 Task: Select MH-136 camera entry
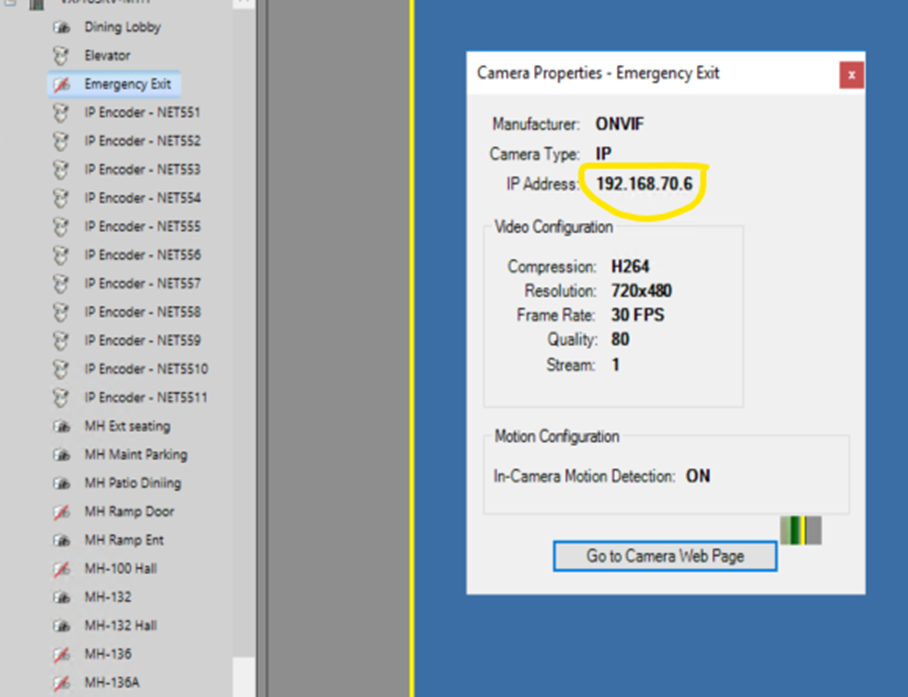(x=108, y=654)
